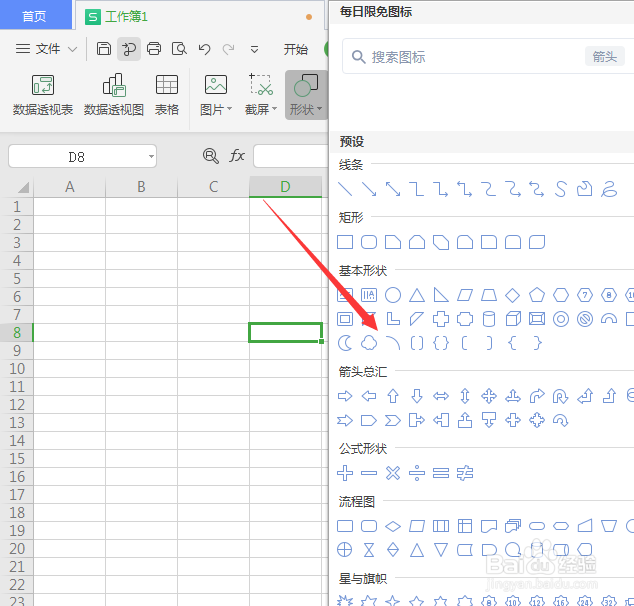Click the 预设 section heading
This screenshot has width=634, height=606.
tap(352, 141)
